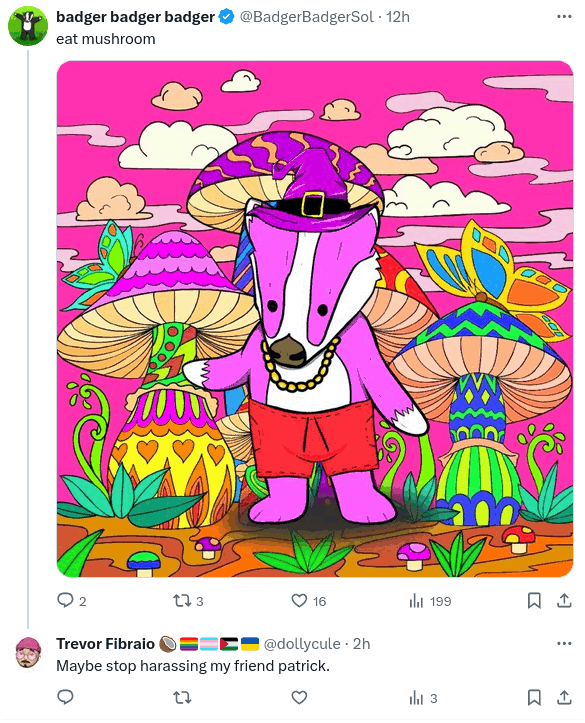Screen dimensions: 585x723
Task: Repost the badger mushroom tweet
Action: [188, 601]
